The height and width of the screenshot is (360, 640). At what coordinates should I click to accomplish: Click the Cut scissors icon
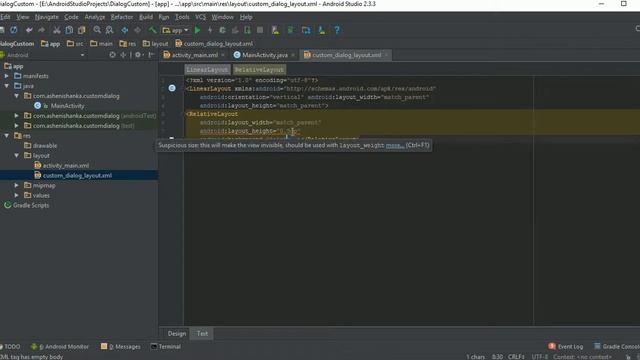pos(57,30)
